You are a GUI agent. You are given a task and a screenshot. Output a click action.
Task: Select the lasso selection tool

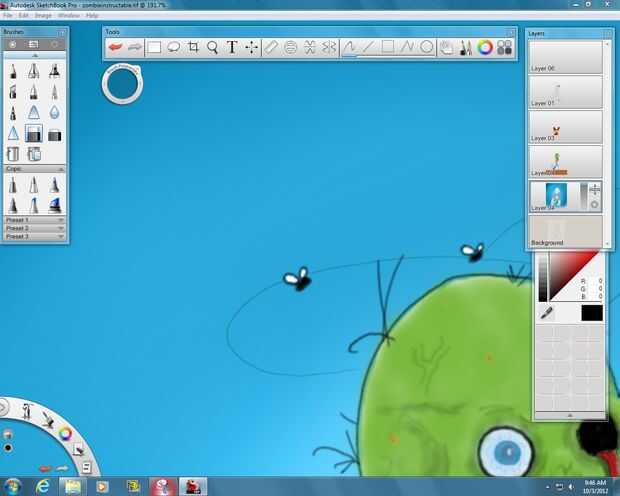click(174, 47)
